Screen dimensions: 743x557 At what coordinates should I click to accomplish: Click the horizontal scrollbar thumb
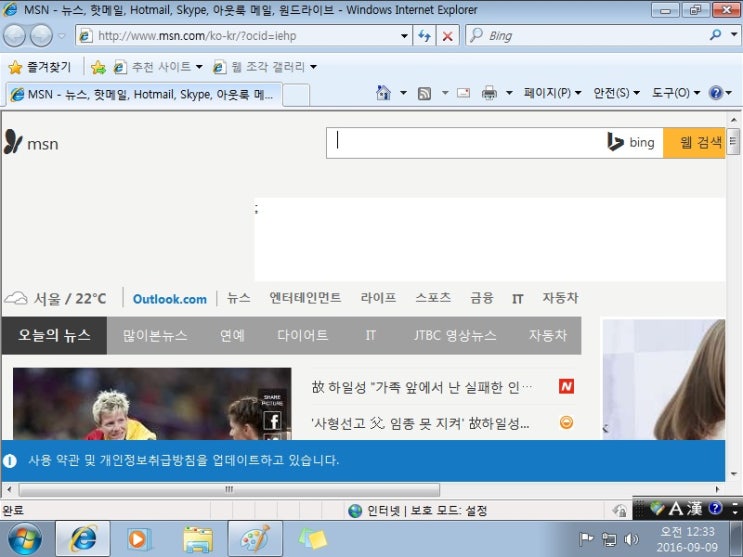click(229, 489)
